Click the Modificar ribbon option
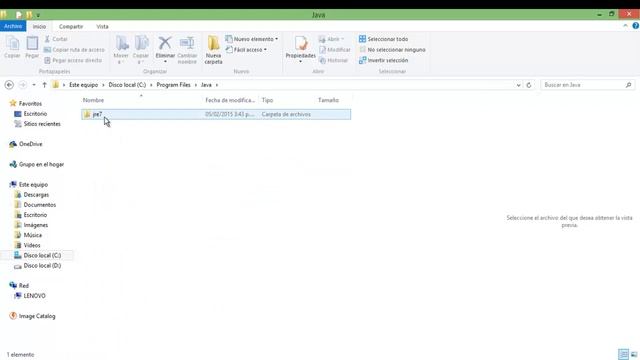Viewport: 640px width, 360px height. point(334,49)
